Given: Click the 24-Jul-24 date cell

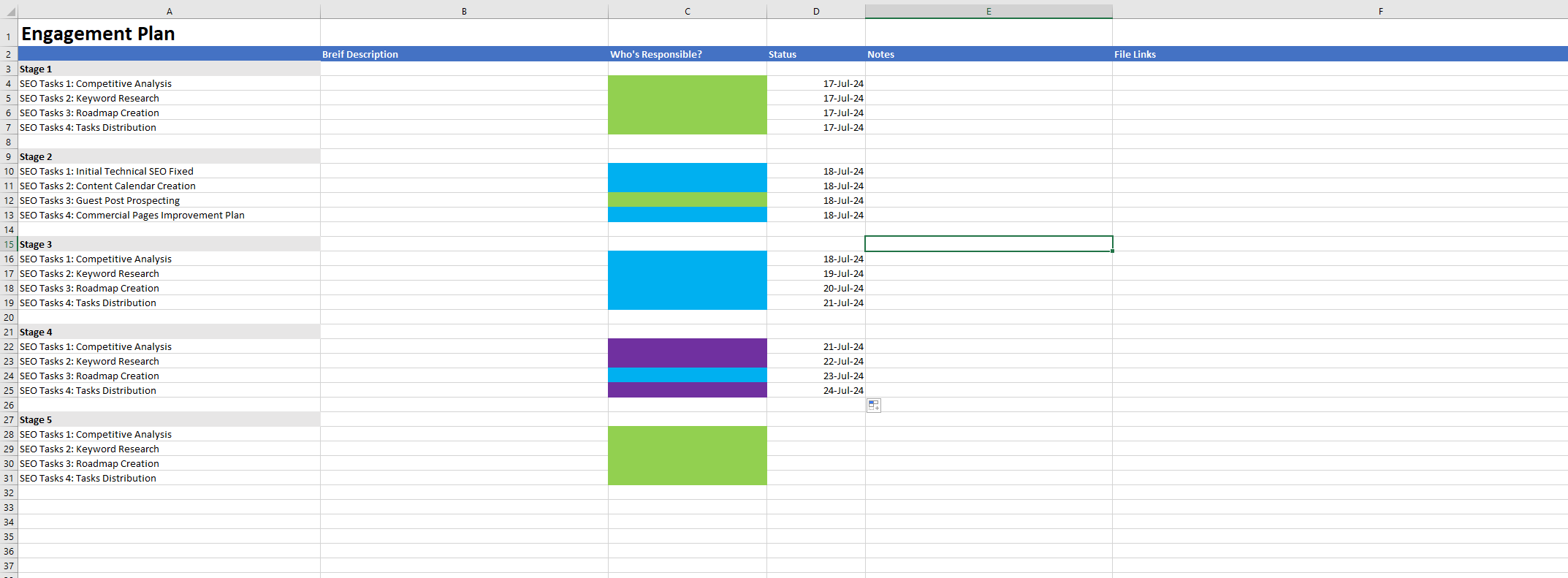Looking at the screenshot, I should tap(816, 390).
